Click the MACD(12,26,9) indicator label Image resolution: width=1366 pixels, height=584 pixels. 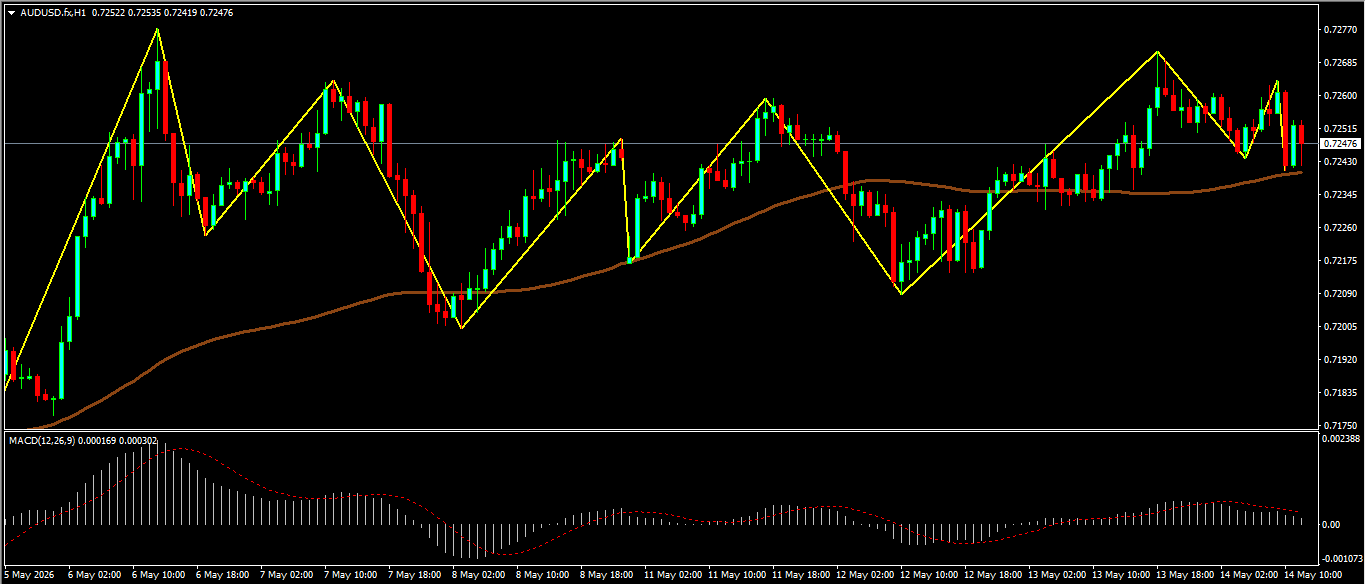[x=40, y=440]
